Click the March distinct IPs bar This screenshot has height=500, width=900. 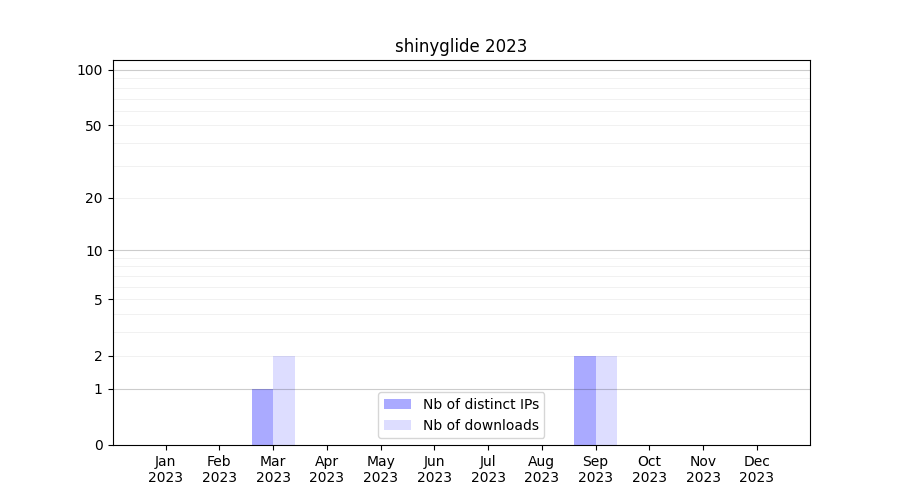click(262, 417)
